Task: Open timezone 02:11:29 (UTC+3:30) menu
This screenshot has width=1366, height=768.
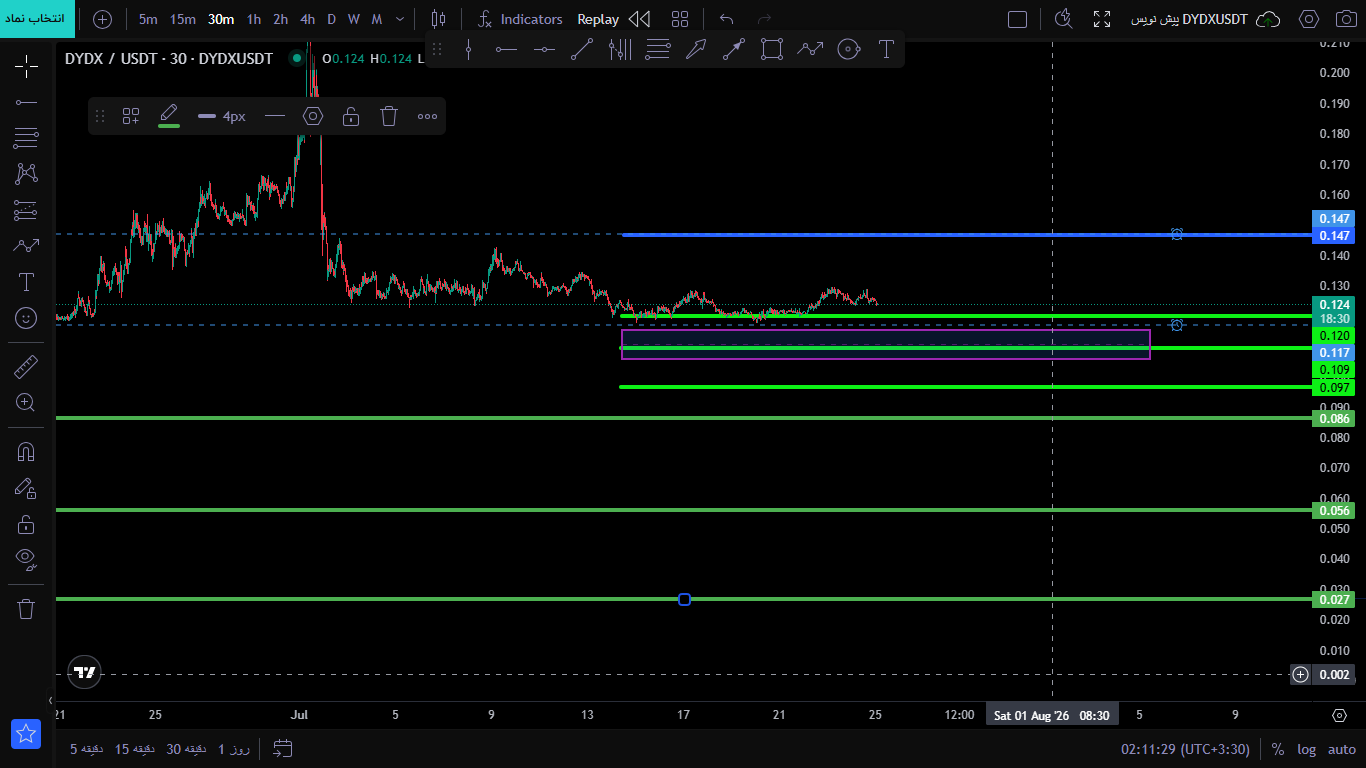Action: pos(1185,749)
